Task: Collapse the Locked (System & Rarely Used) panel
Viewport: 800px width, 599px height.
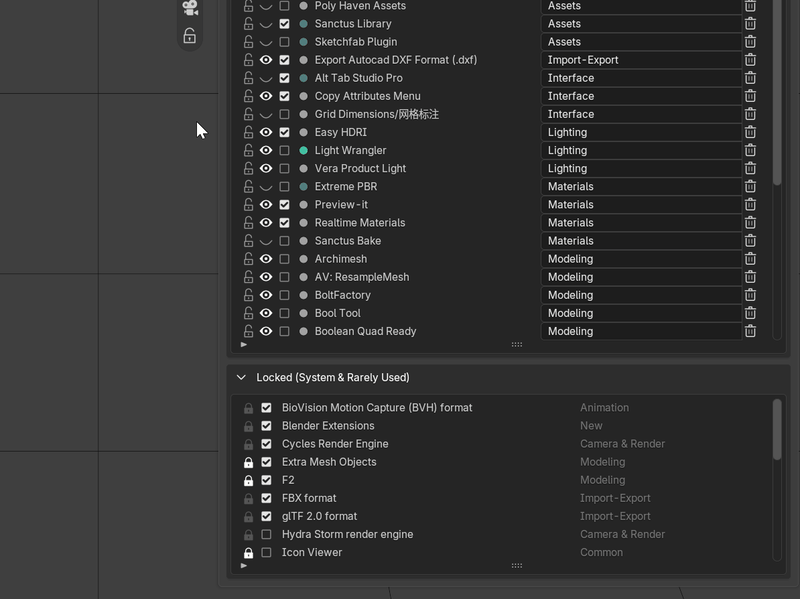Action: [241, 378]
